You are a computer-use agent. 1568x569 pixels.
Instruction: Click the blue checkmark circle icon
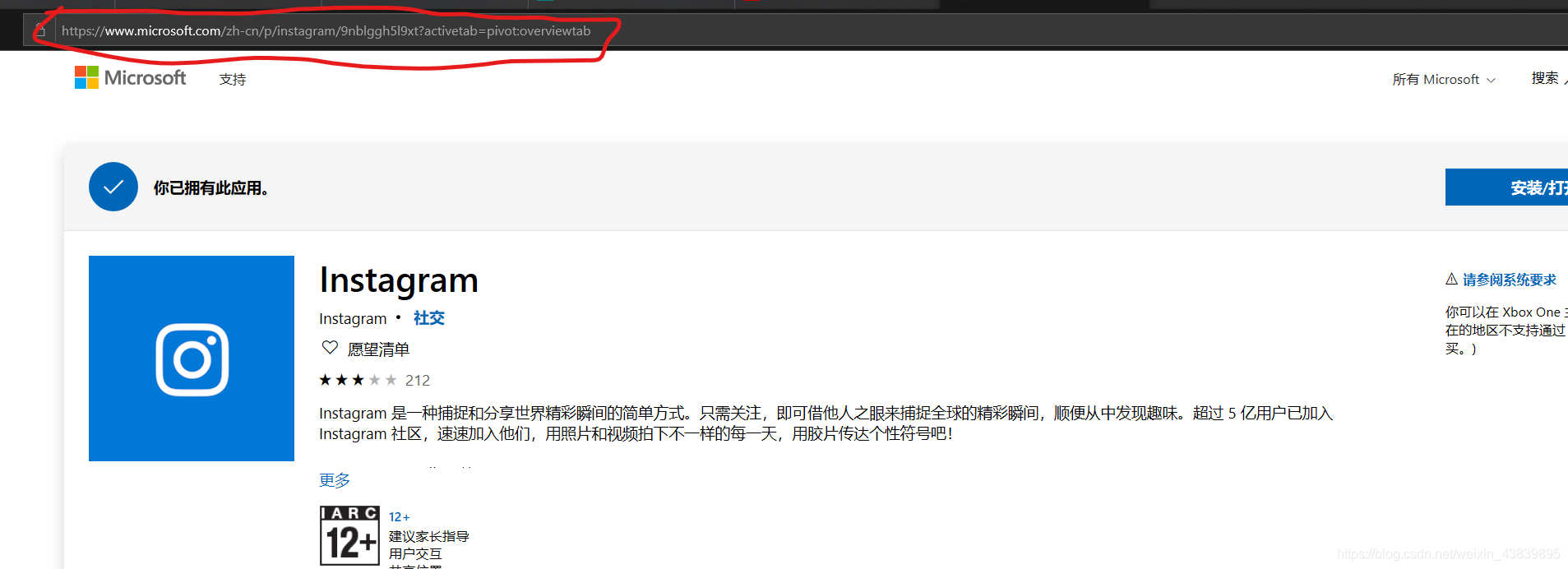(113, 187)
